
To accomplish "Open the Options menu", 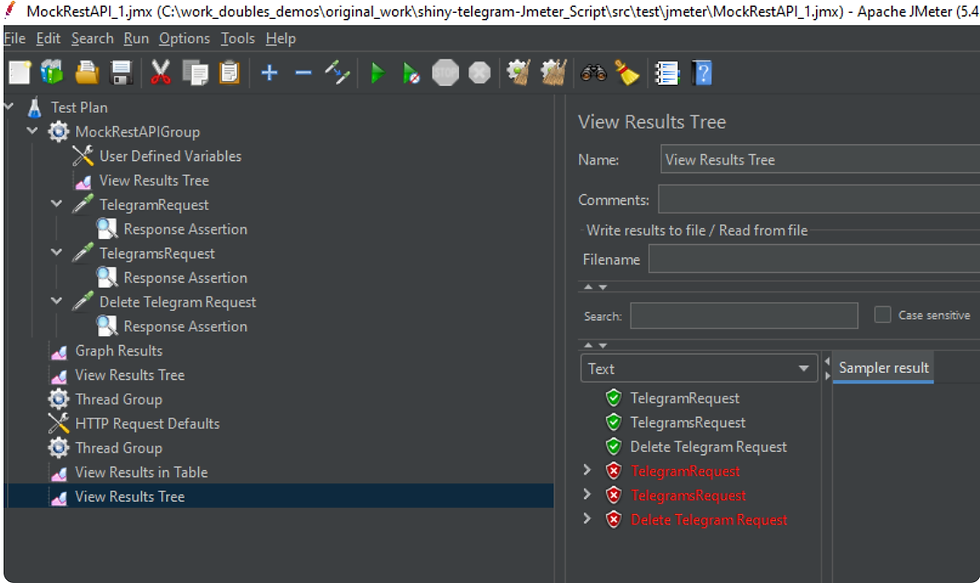I will tap(184, 38).
